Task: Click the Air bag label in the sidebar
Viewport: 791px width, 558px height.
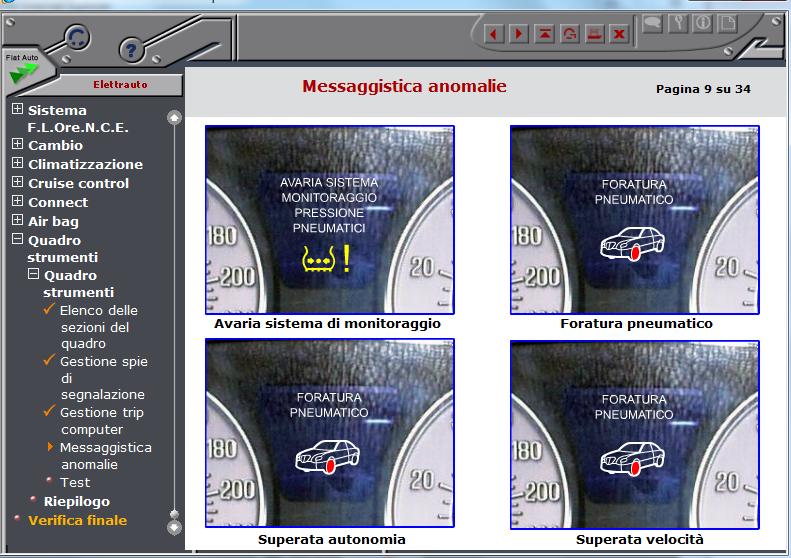Action: [x=53, y=221]
